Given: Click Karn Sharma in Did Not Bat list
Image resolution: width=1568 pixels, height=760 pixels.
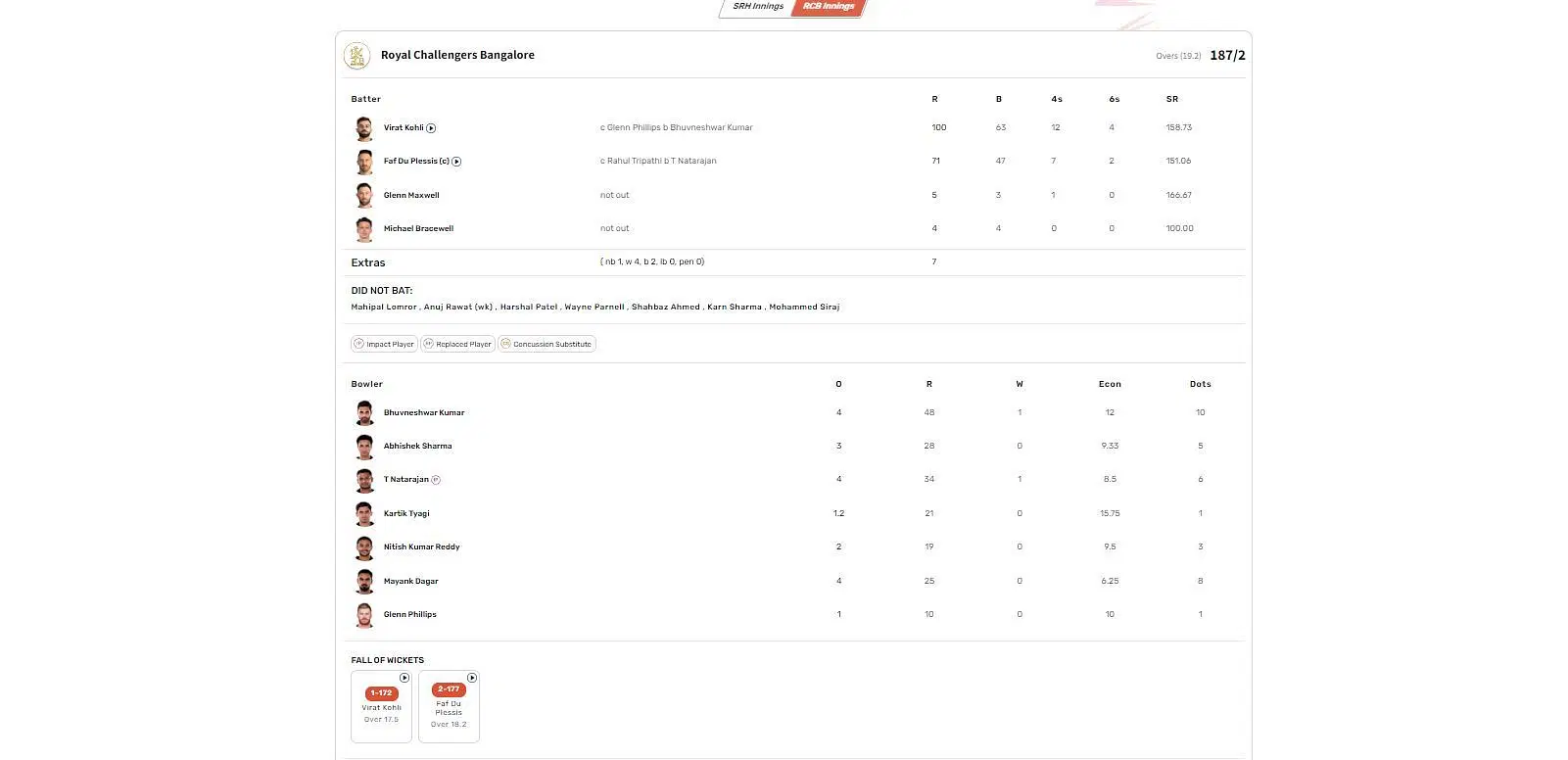Looking at the screenshot, I should (x=735, y=307).
